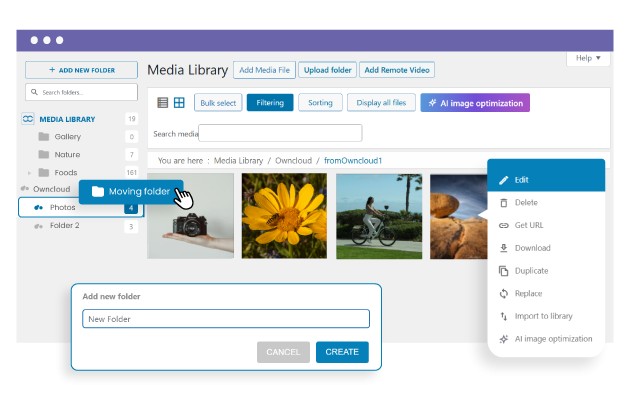Select the yellow flower thumbnail
Screen dimensions: 630x400
[x=284, y=216]
